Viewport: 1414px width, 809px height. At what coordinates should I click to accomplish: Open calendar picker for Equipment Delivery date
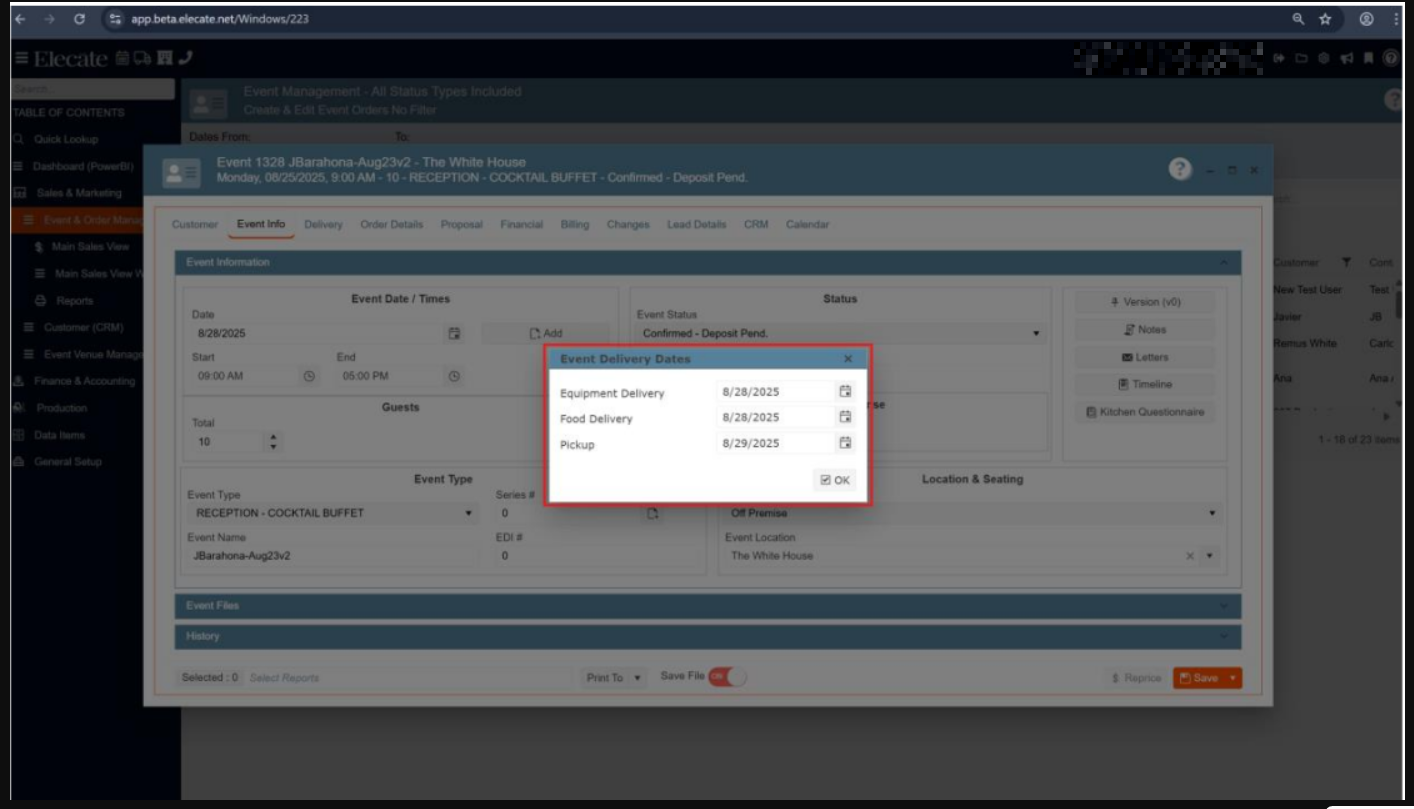click(845, 392)
